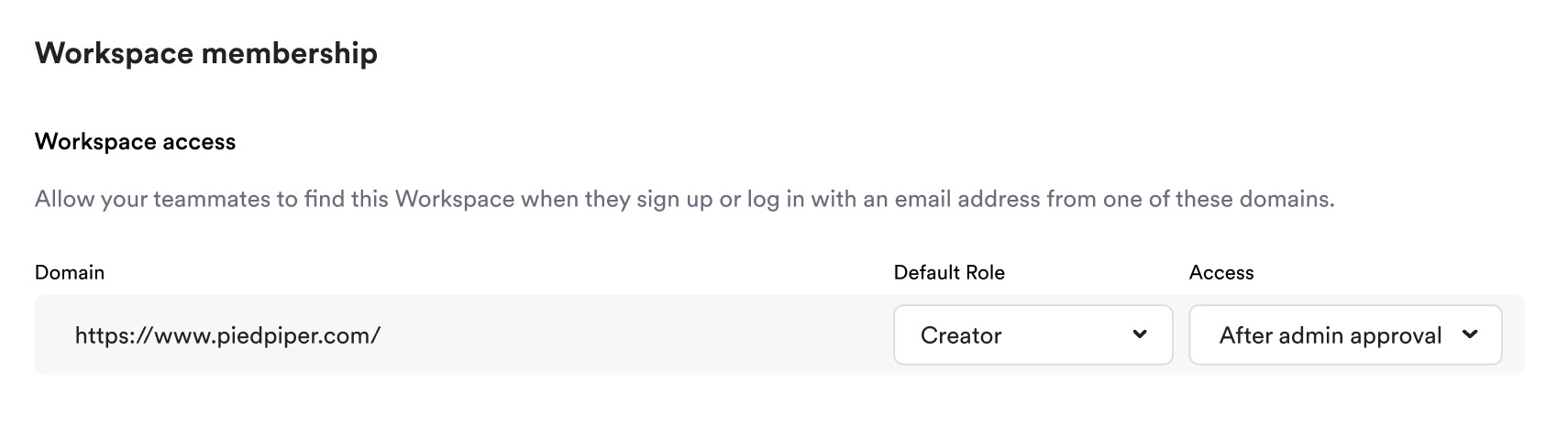Click After admin approval text in selector
Viewport: 1568px width, 427px height.
click(x=1331, y=335)
